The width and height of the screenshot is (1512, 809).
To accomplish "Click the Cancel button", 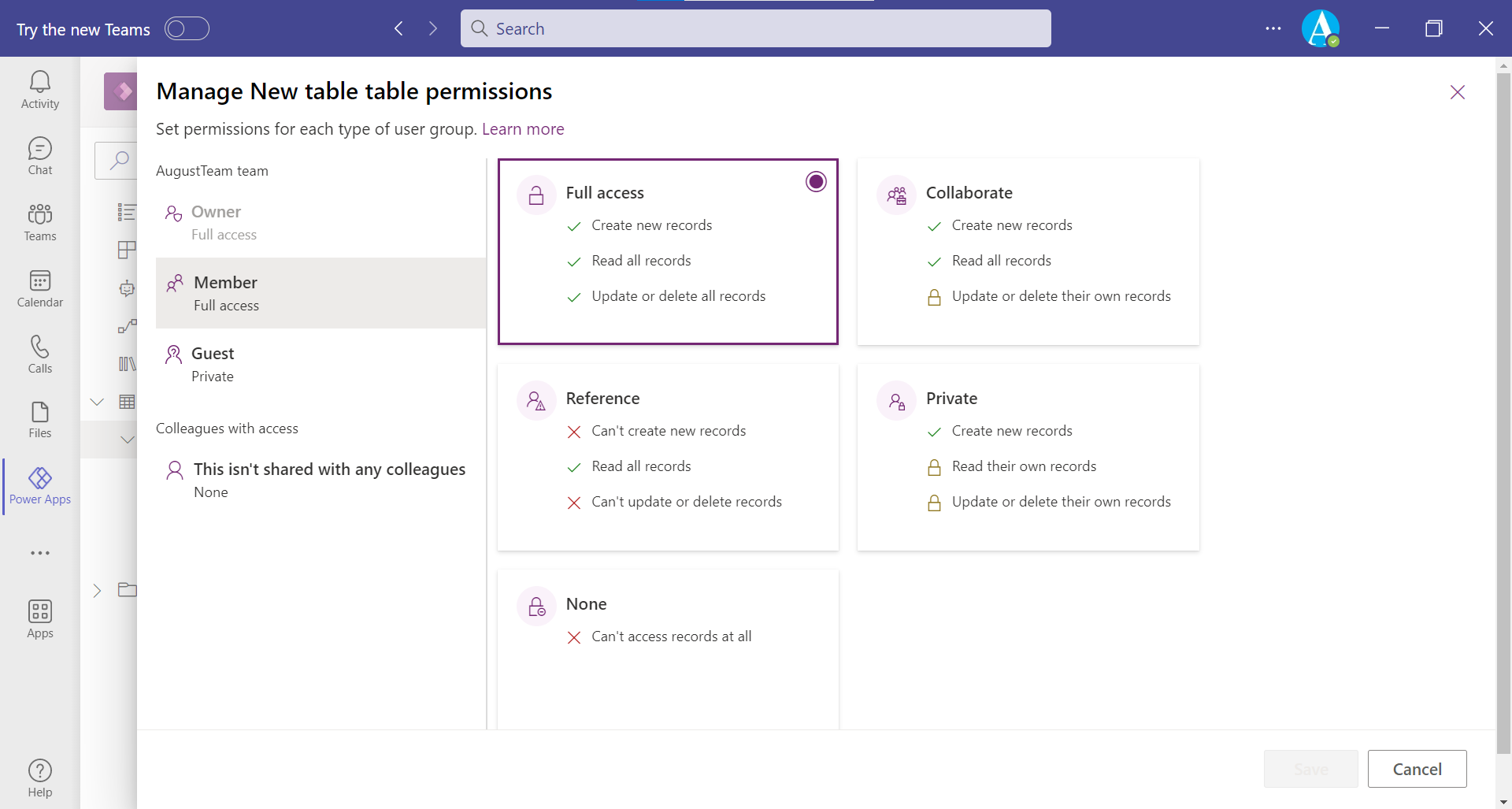I will (1417, 769).
